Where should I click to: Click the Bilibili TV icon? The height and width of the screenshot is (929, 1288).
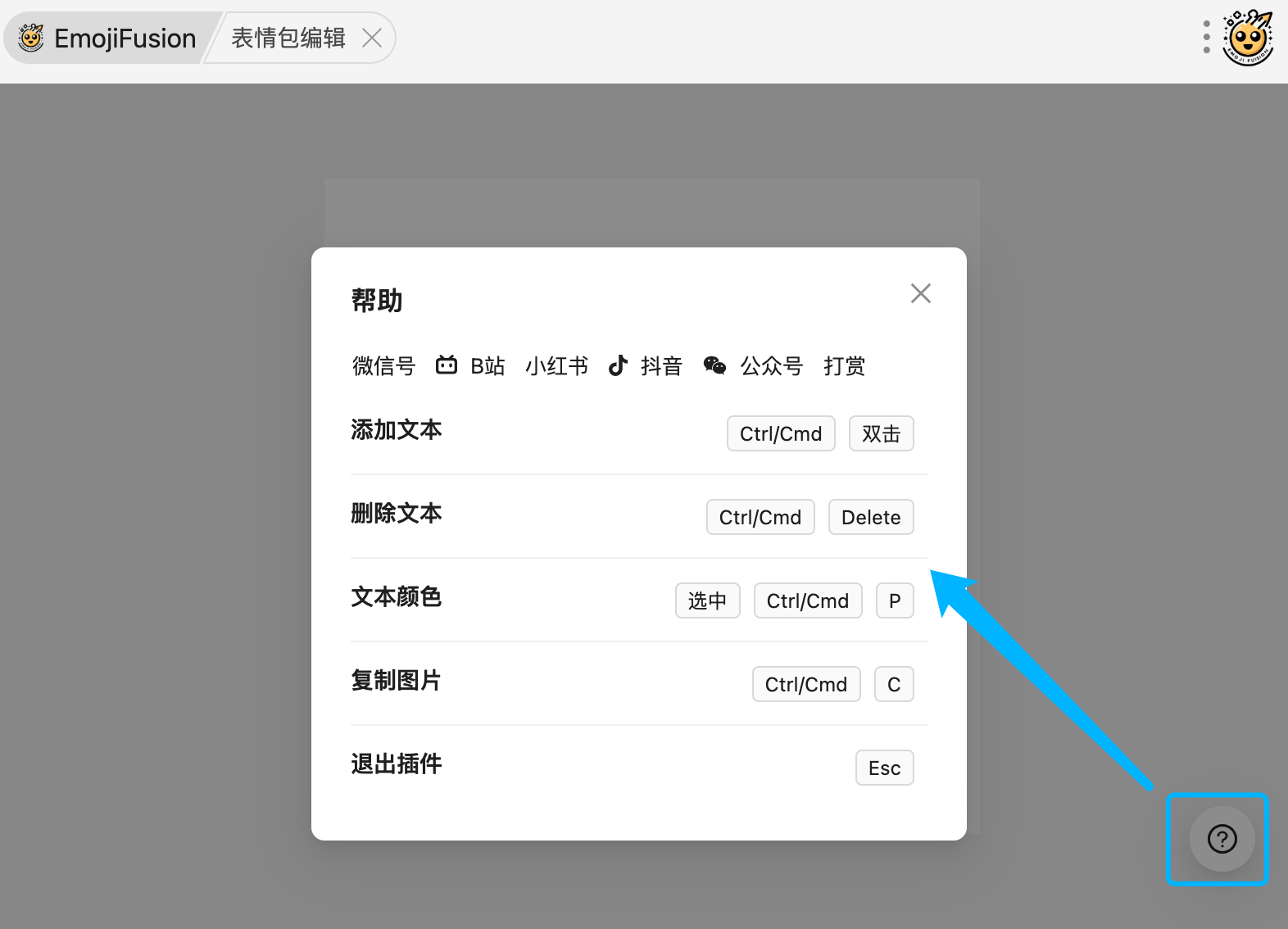point(447,365)
